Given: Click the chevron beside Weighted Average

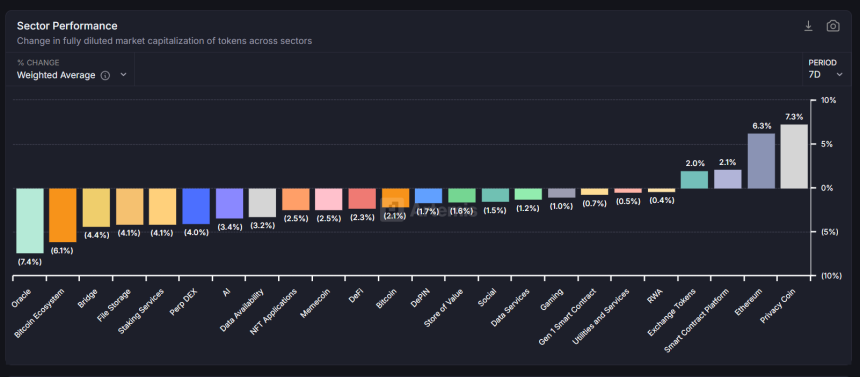Looking at the screenshot, I should coord(123,75).
